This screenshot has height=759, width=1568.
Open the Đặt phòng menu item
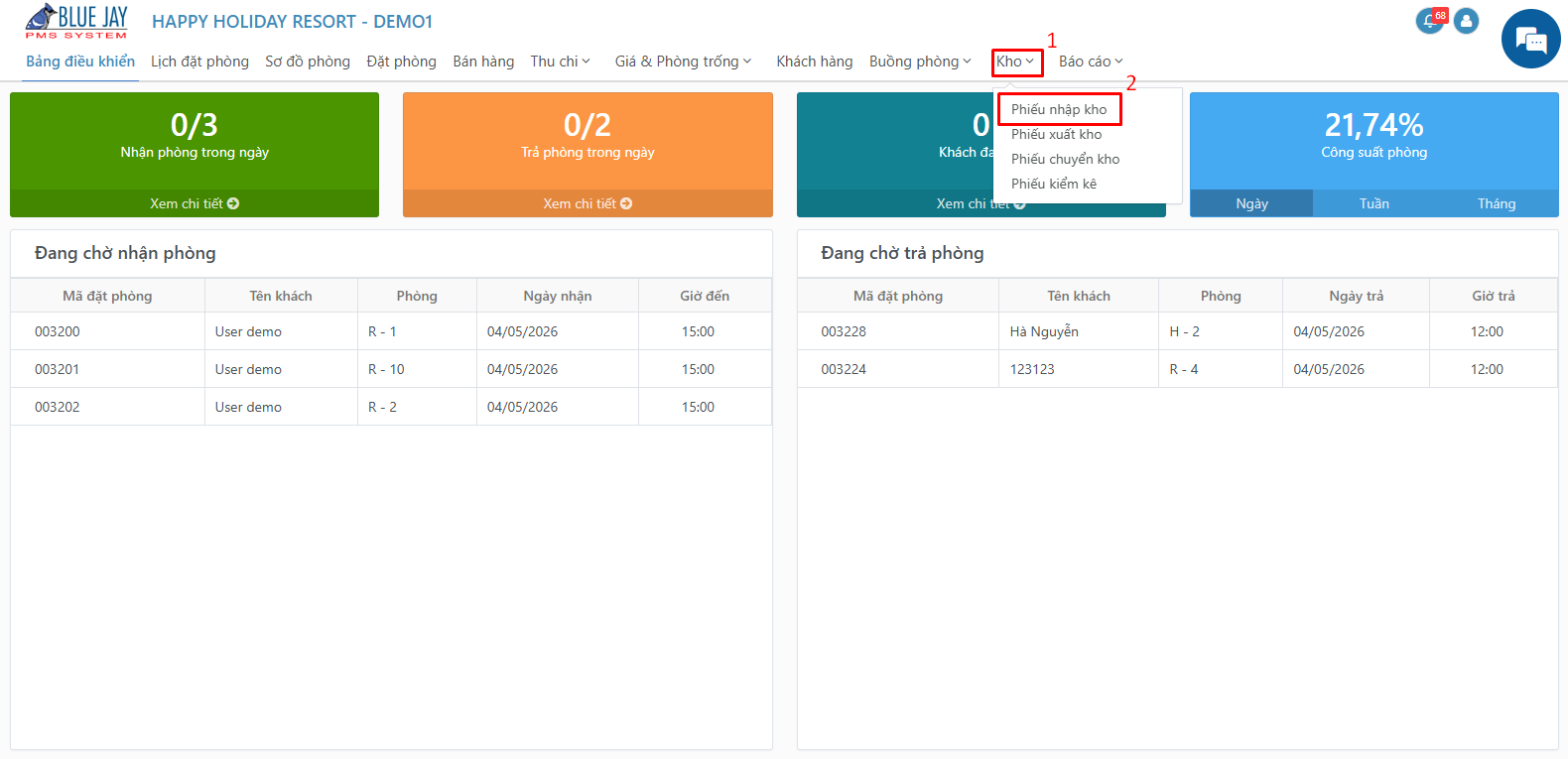point(401,62)
